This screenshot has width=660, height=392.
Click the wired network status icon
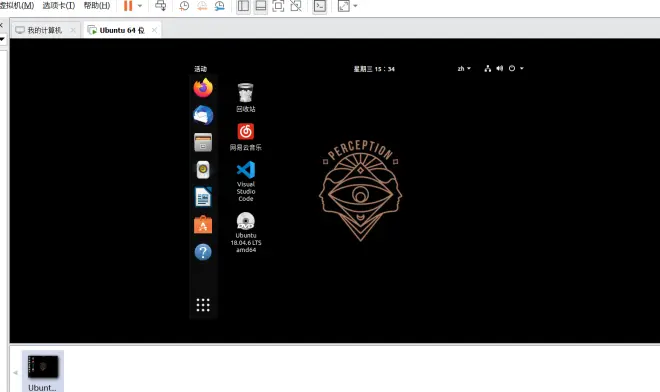click(487, 69)
